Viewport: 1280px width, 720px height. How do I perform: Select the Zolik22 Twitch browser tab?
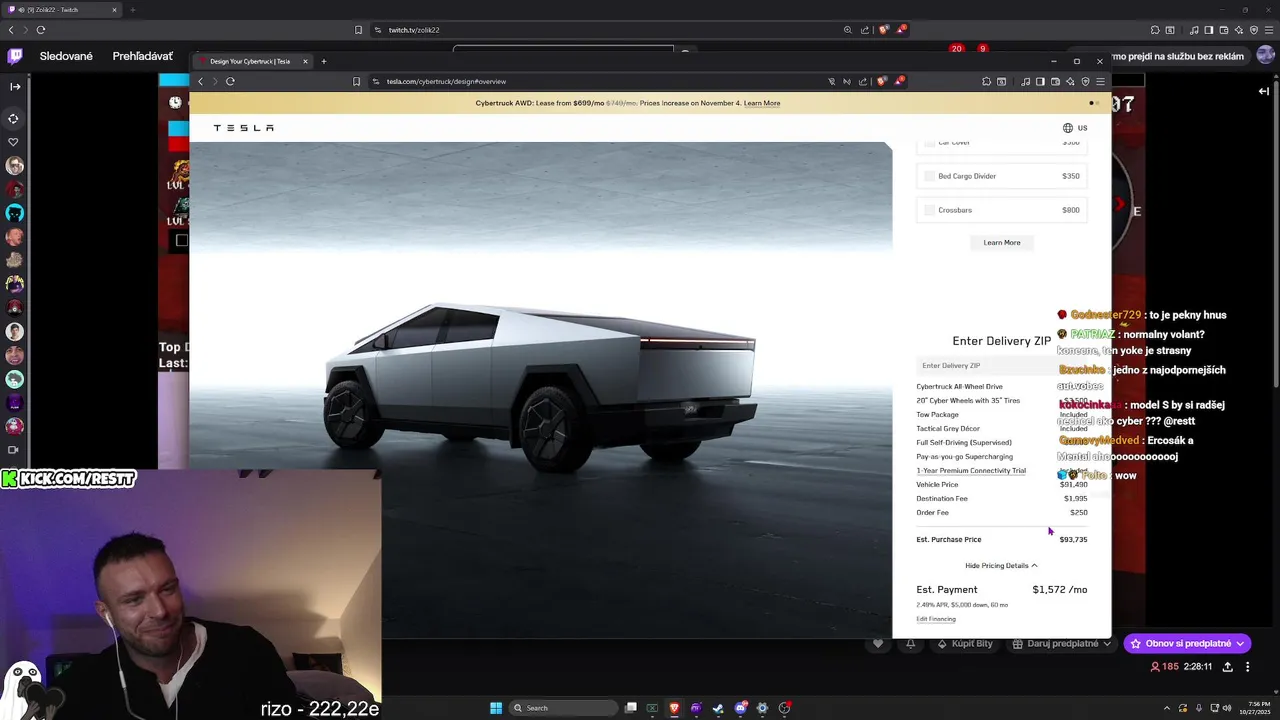click(x=62, y=10)
